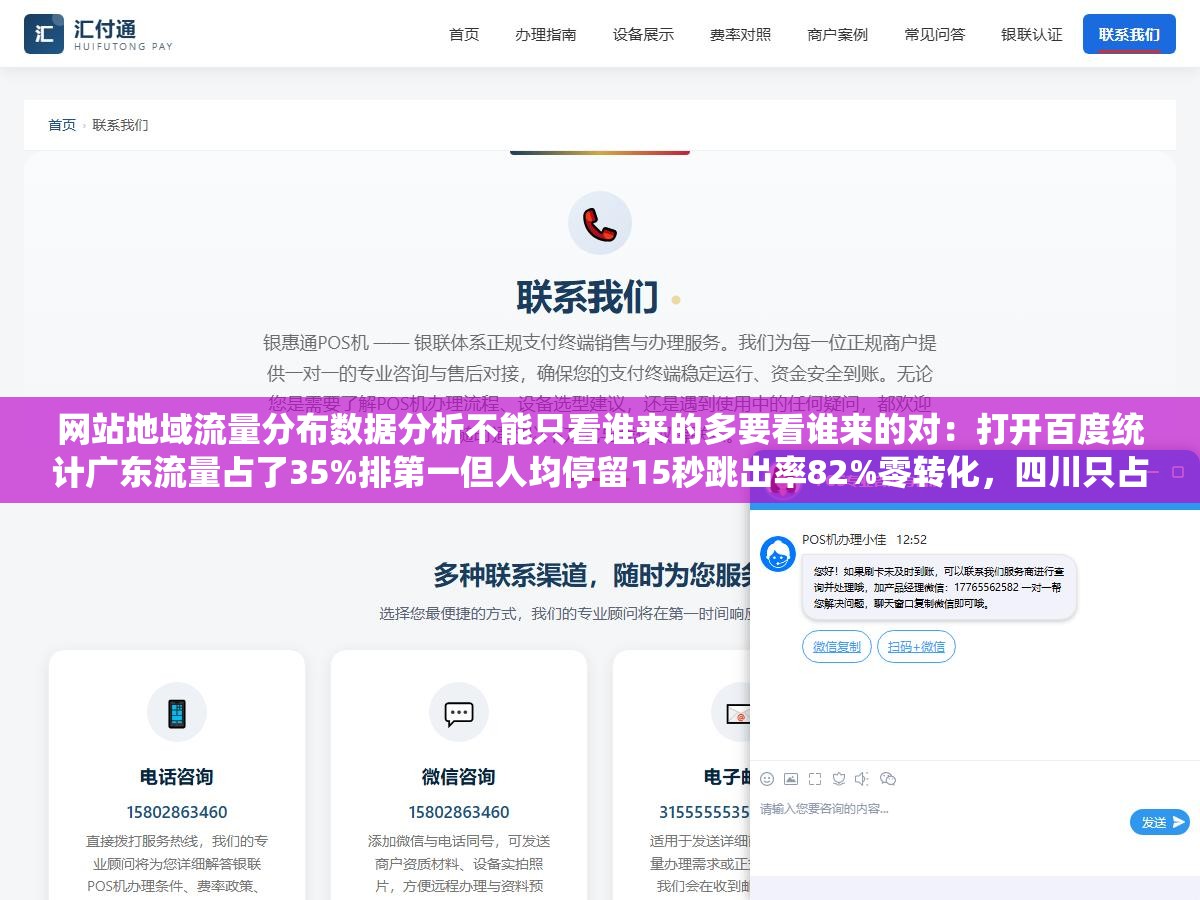Open 银联认证 navigation item

1032,34
